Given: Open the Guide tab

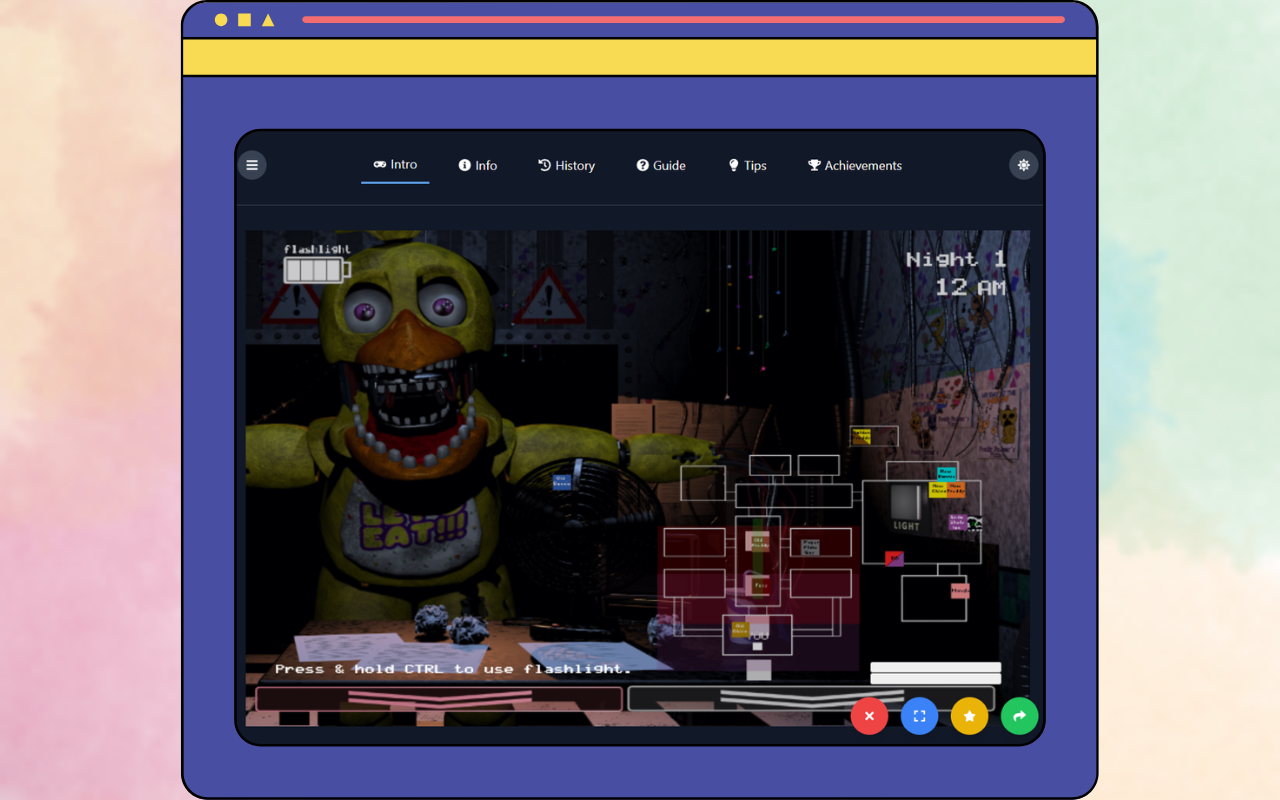Looking at the screenshot, I should 660,165.
